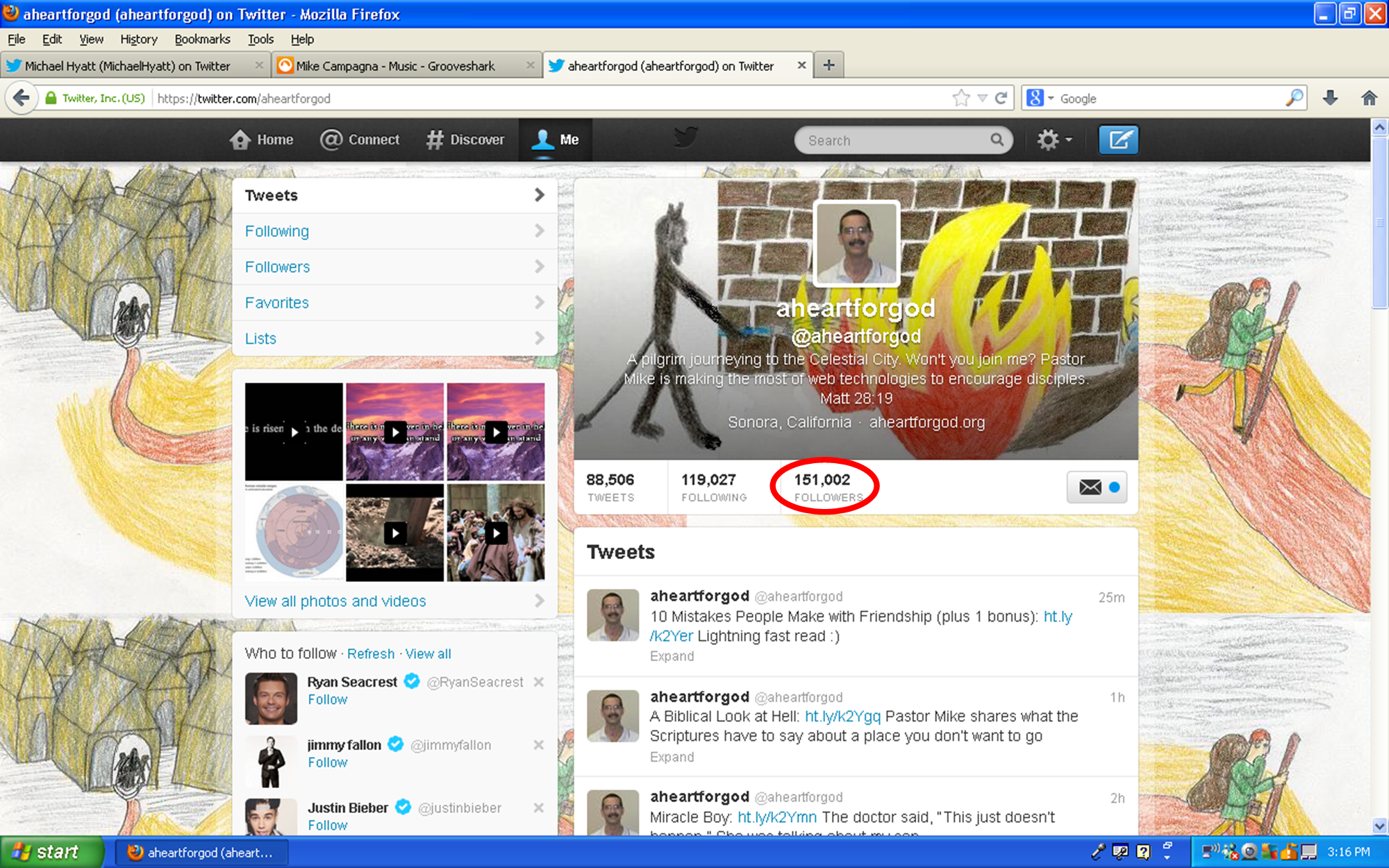This screenshot has height=868, width=1389.
Task: Click the browser URL address field
Action: (x=552, y=98)
